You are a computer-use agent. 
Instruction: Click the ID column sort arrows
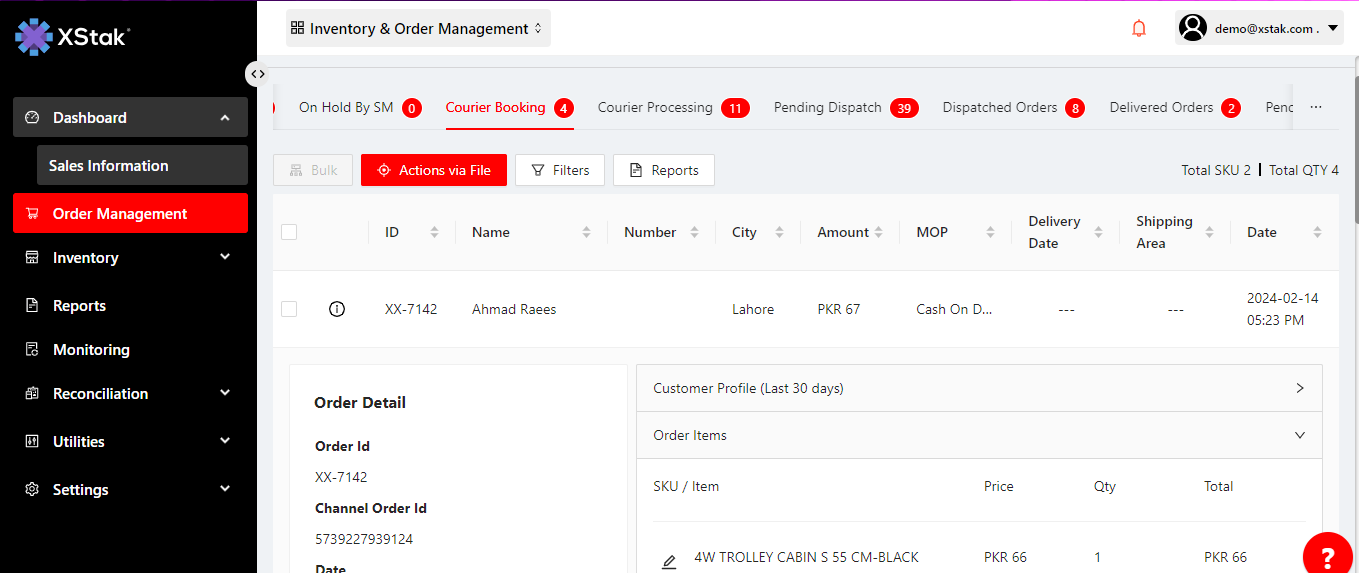pyautogui.click(x=434, y=232)
